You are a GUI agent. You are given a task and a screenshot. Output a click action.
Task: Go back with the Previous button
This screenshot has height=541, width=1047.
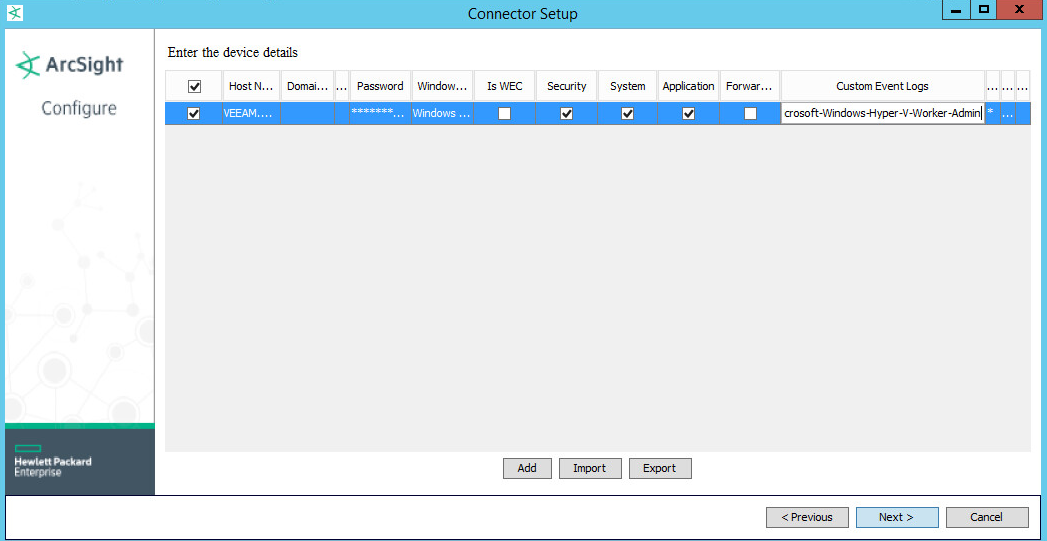pos(807,517)
